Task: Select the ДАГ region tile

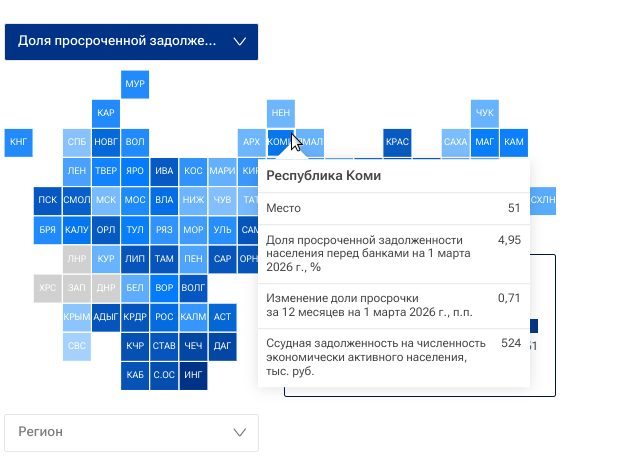Action: pyautogui.click(x=223, y=346)
